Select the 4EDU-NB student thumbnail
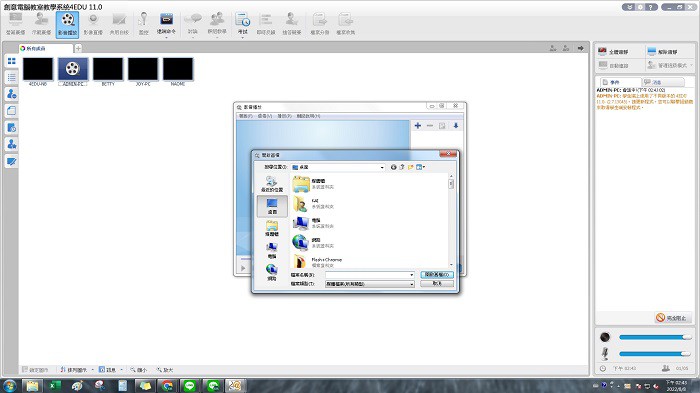 tap(38, 71)
